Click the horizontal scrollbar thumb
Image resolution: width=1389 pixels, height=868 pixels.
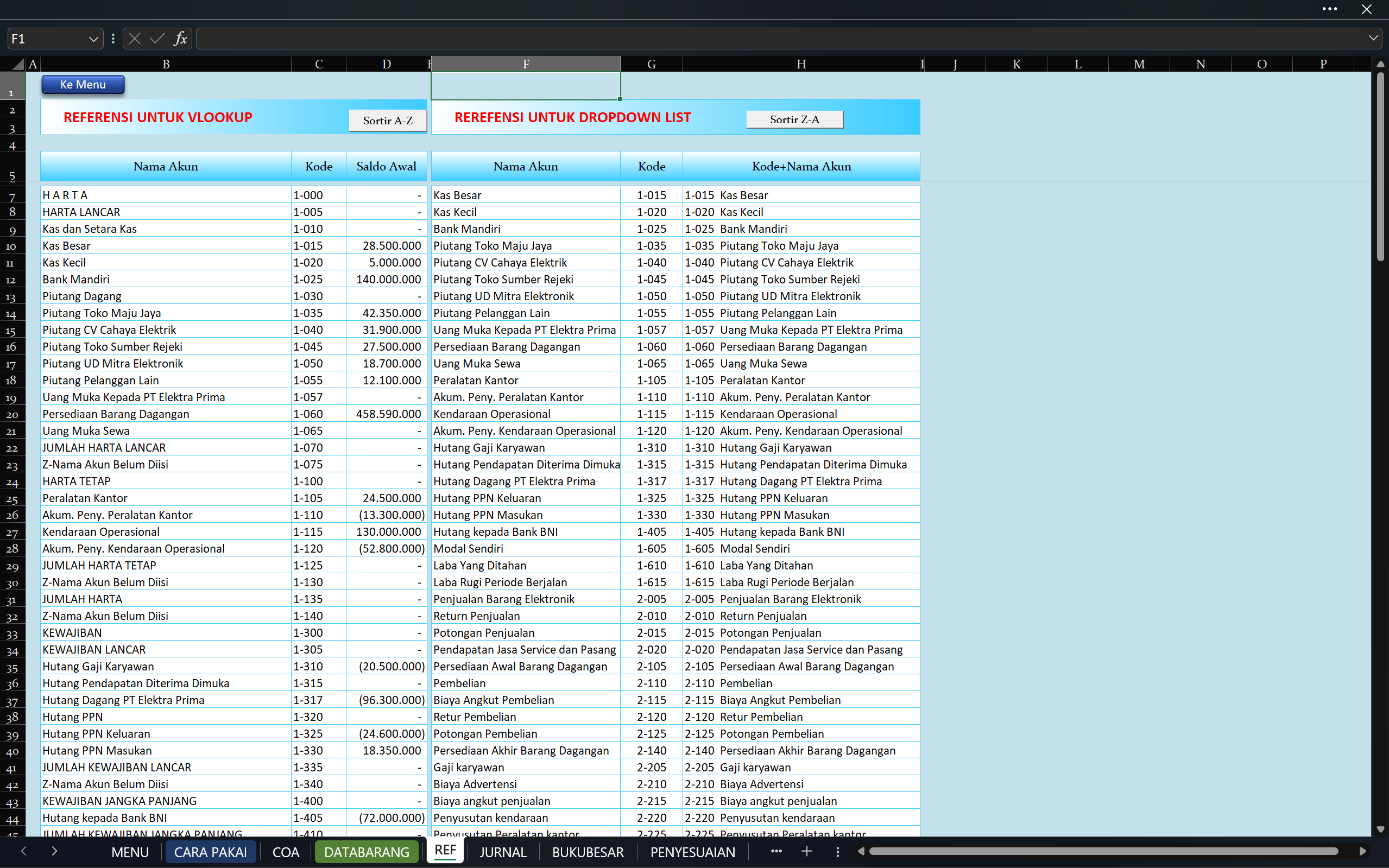click(x=1103, y=851)
